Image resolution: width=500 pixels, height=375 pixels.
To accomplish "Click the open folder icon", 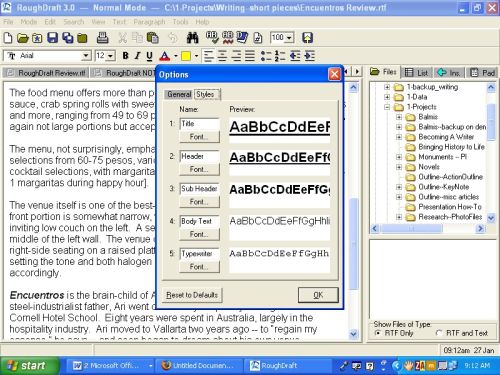I will (x=23, y=38).
